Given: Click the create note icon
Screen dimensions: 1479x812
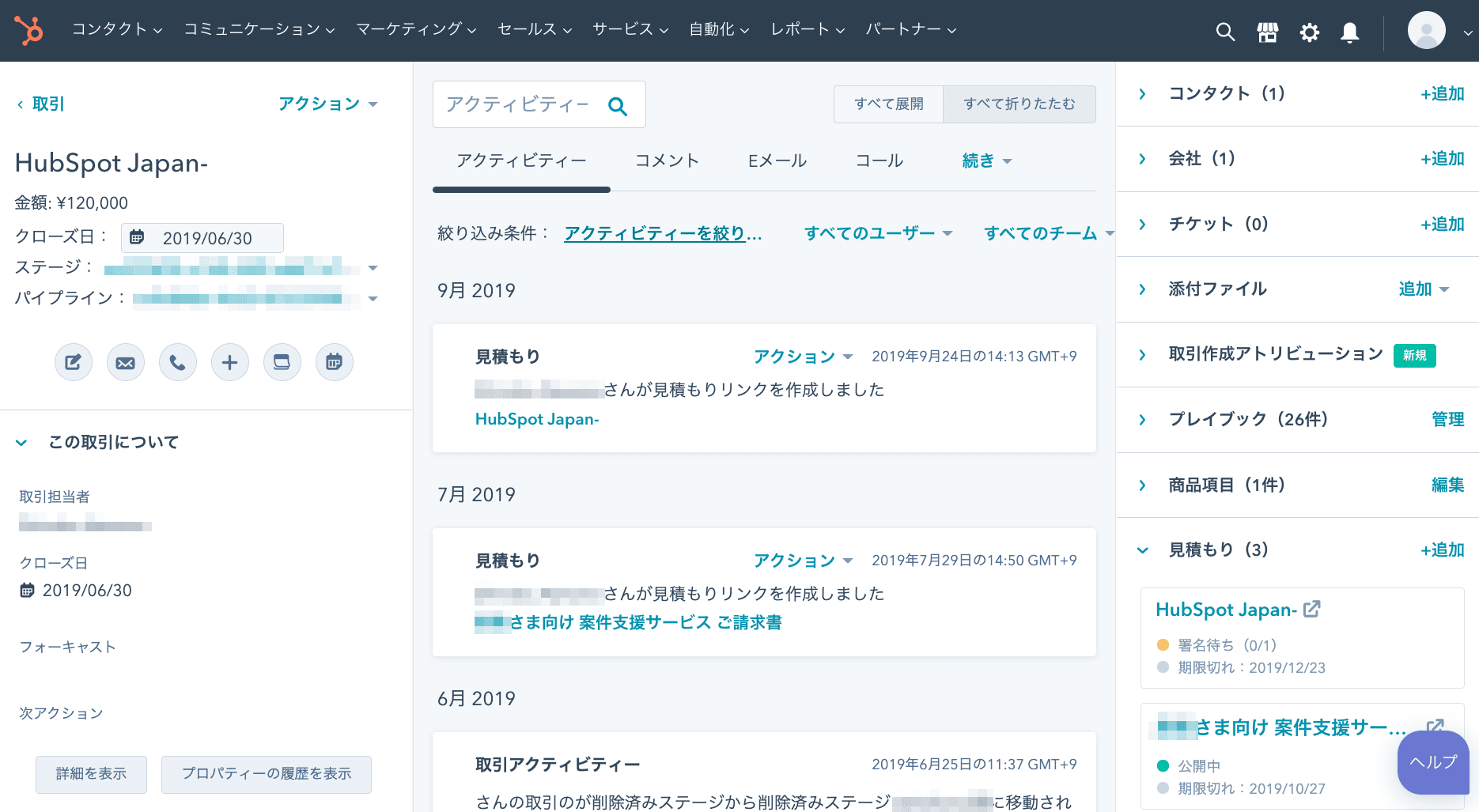Looking at the screenshot, I should point(74,362).
